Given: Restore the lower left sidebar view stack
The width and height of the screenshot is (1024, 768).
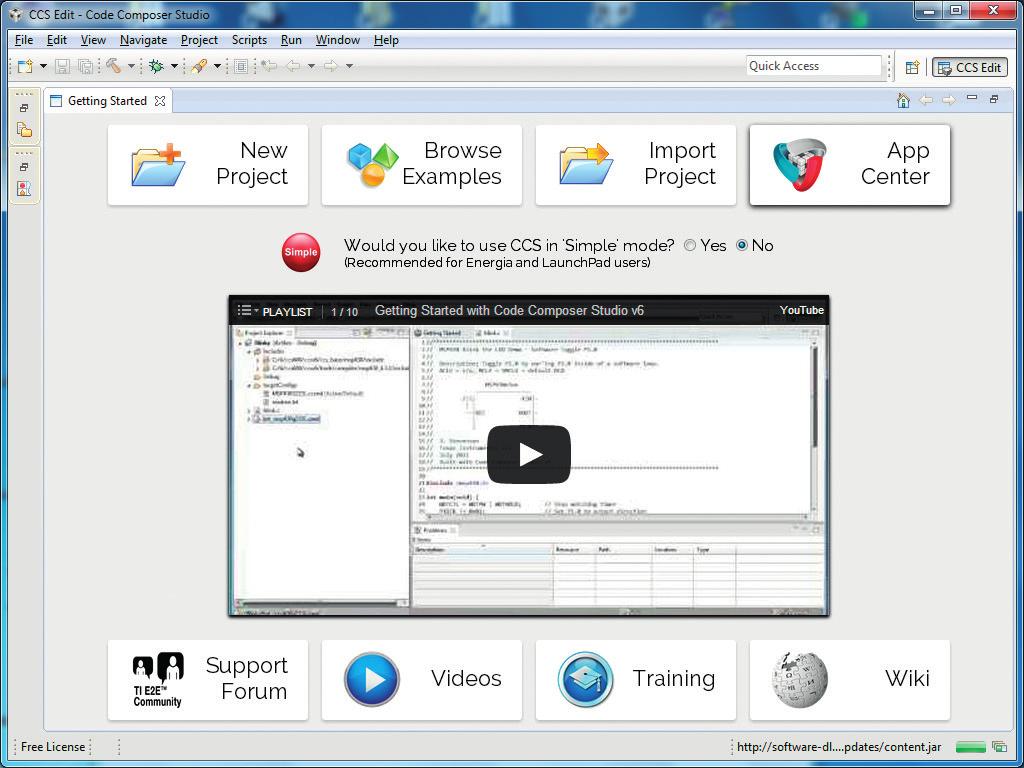Looking at the screenshot, I should tap(24, 167).
